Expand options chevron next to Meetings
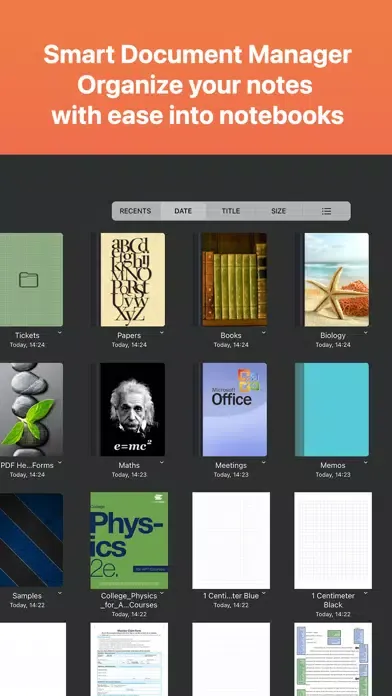Screen dimensions: 392x696 [x=264, y=462]
